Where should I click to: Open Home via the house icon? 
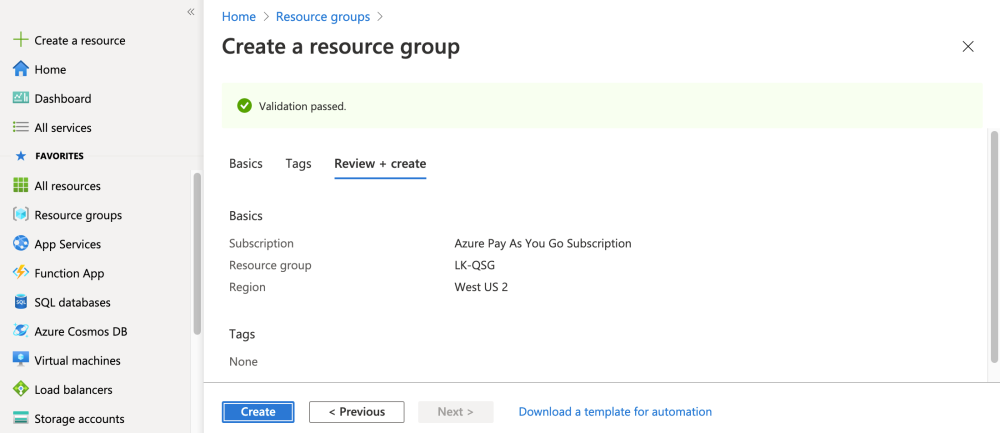[20, 70]
